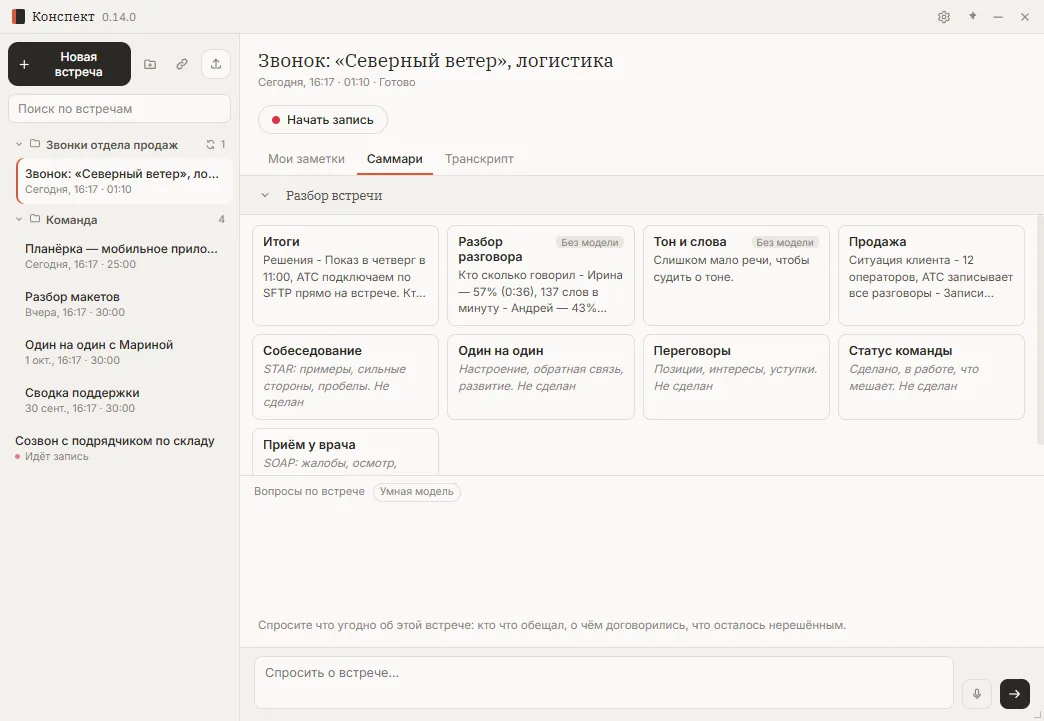The height and width of the screenshot is (721, 1044).
Task: Open Созвон с подрядчиком по складу recording
Action: (119, 447)
